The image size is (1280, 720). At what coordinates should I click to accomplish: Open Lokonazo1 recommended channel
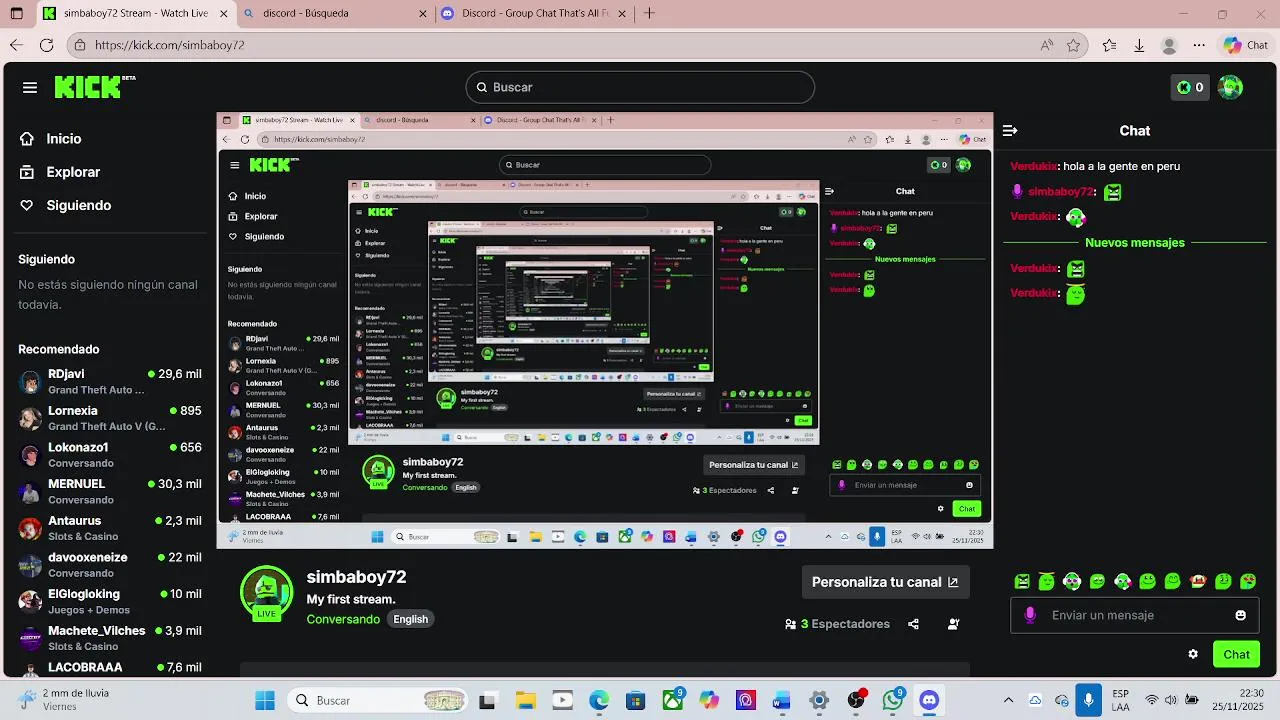pyautogui.click(x=110, y=455)
